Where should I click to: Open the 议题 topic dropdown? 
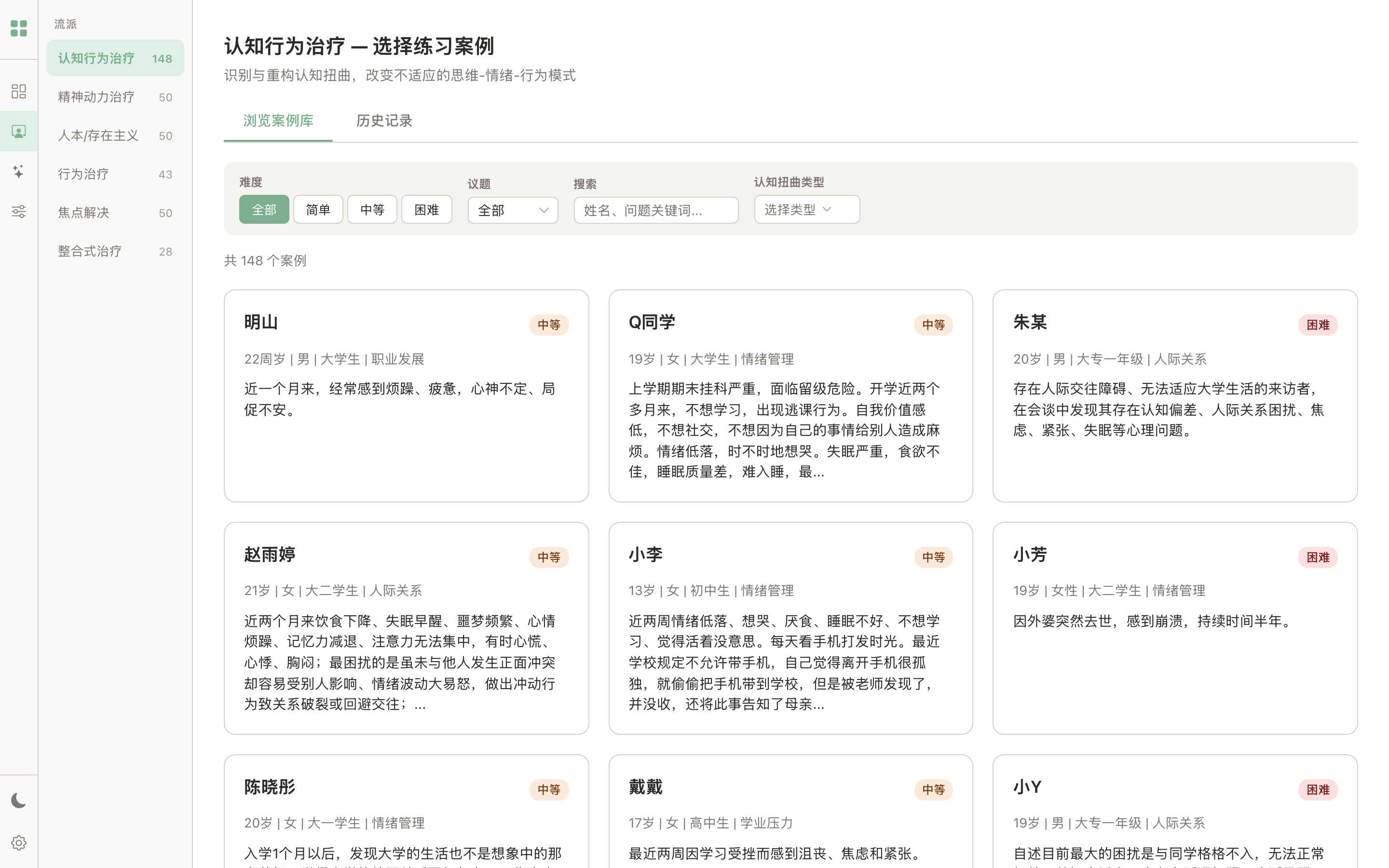coord(513,210)
